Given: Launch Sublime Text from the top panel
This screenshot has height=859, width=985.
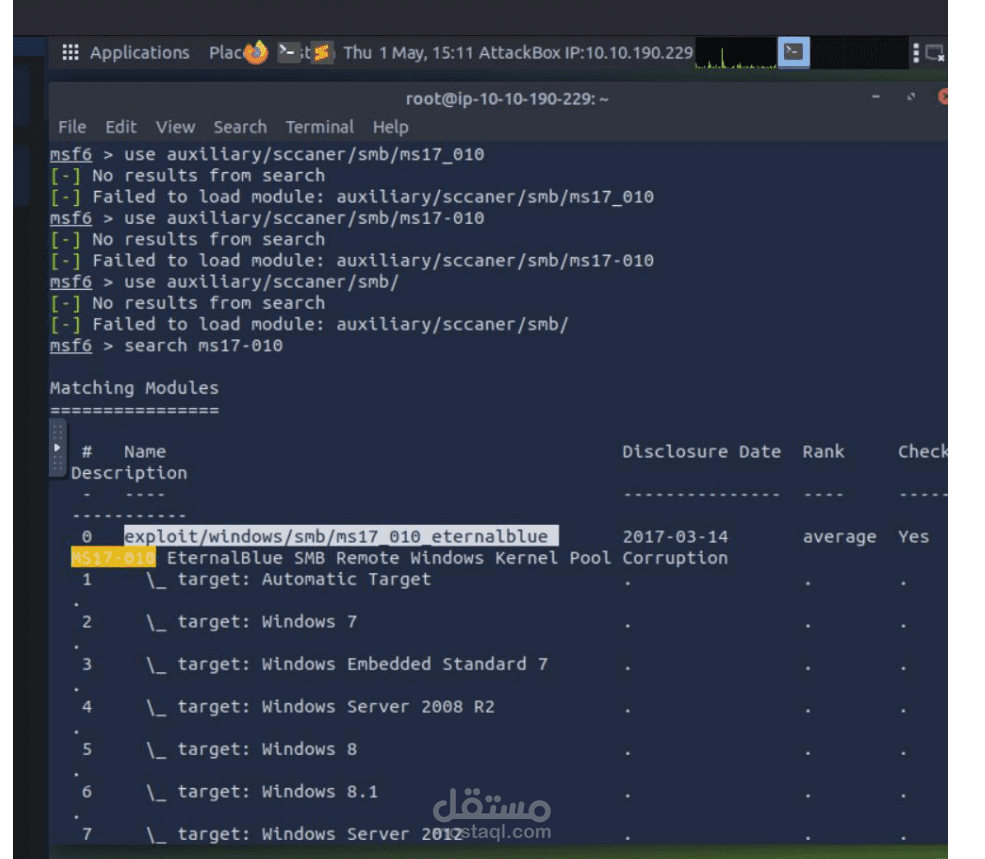Looking at the screenshot, I should point(321,53).
